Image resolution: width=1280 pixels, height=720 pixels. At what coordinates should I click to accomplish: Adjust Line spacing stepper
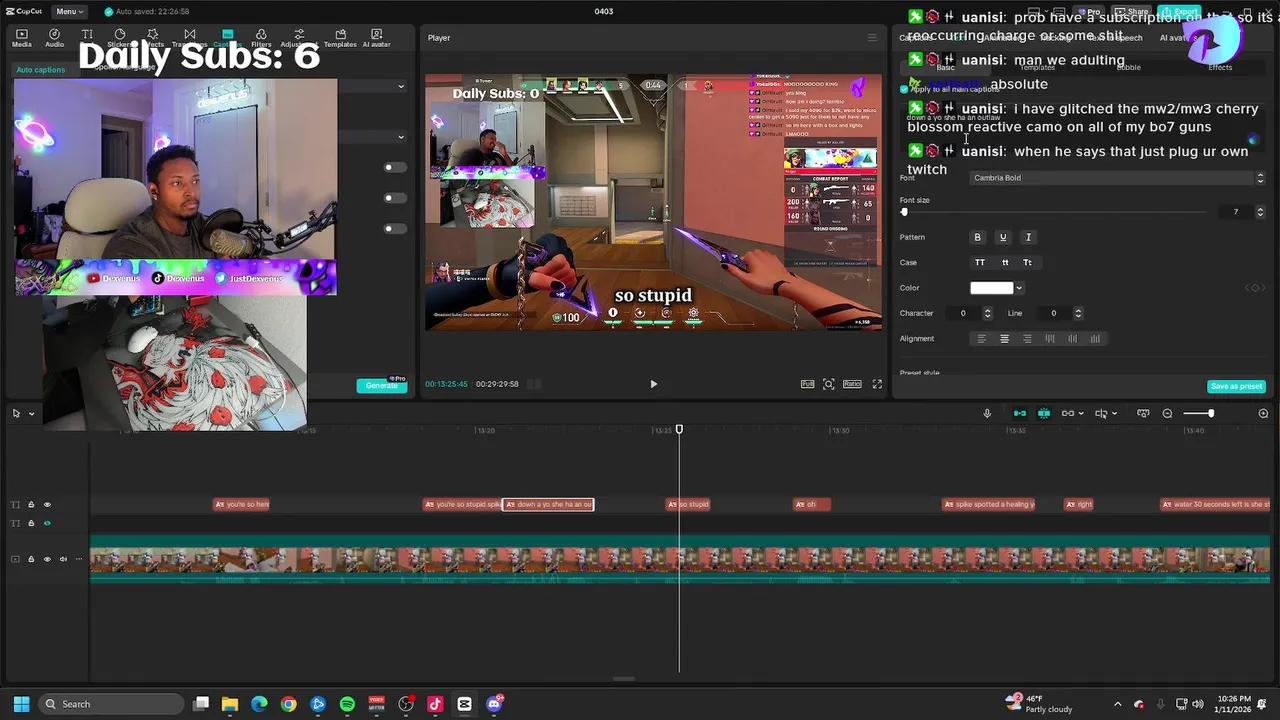point(1078,313)
